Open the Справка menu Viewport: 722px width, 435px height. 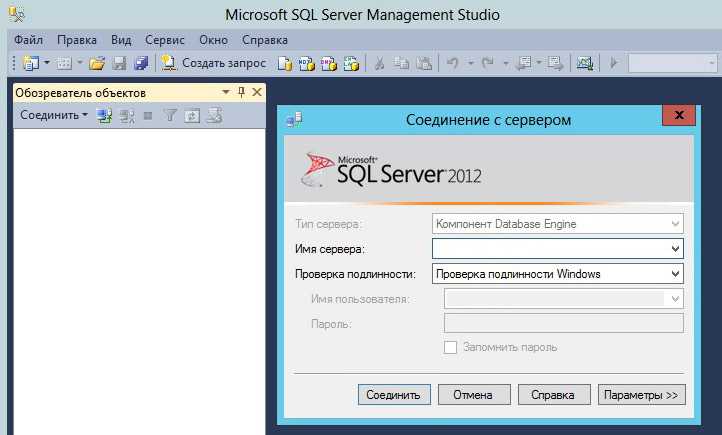click(x=265, y=40)
